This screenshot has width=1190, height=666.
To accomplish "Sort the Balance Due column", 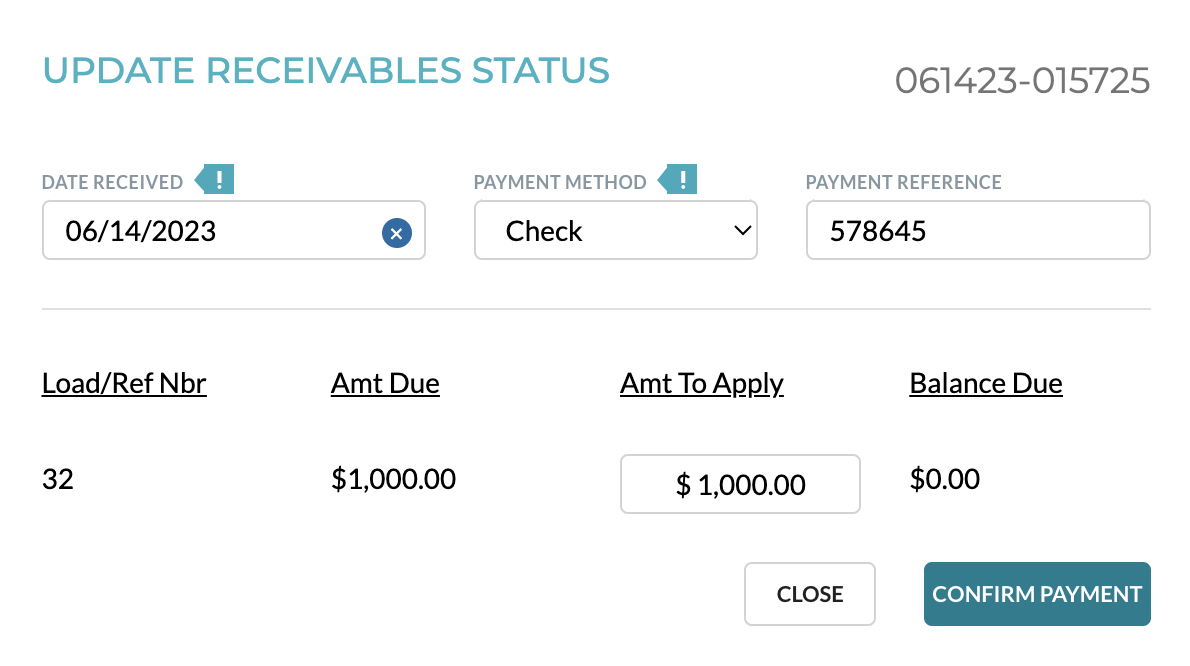I will (985, 383).
